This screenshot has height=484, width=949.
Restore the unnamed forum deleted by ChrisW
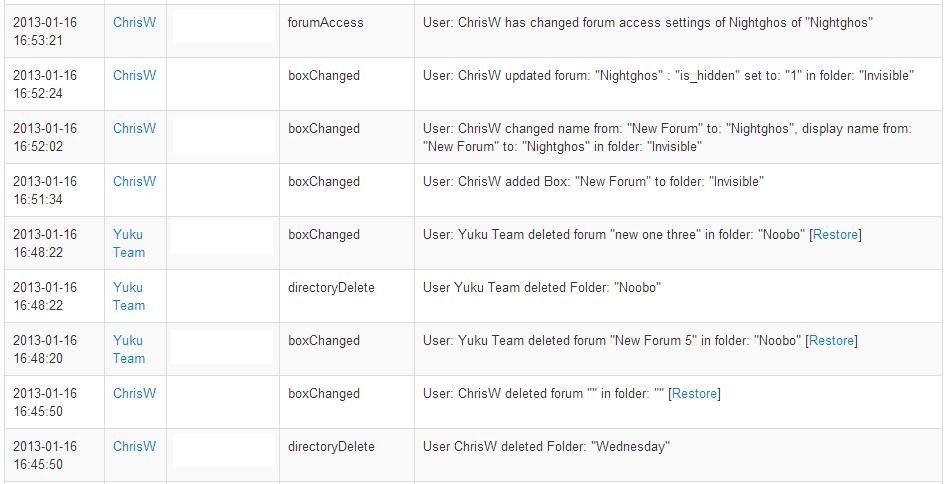(x=694, y=394)
